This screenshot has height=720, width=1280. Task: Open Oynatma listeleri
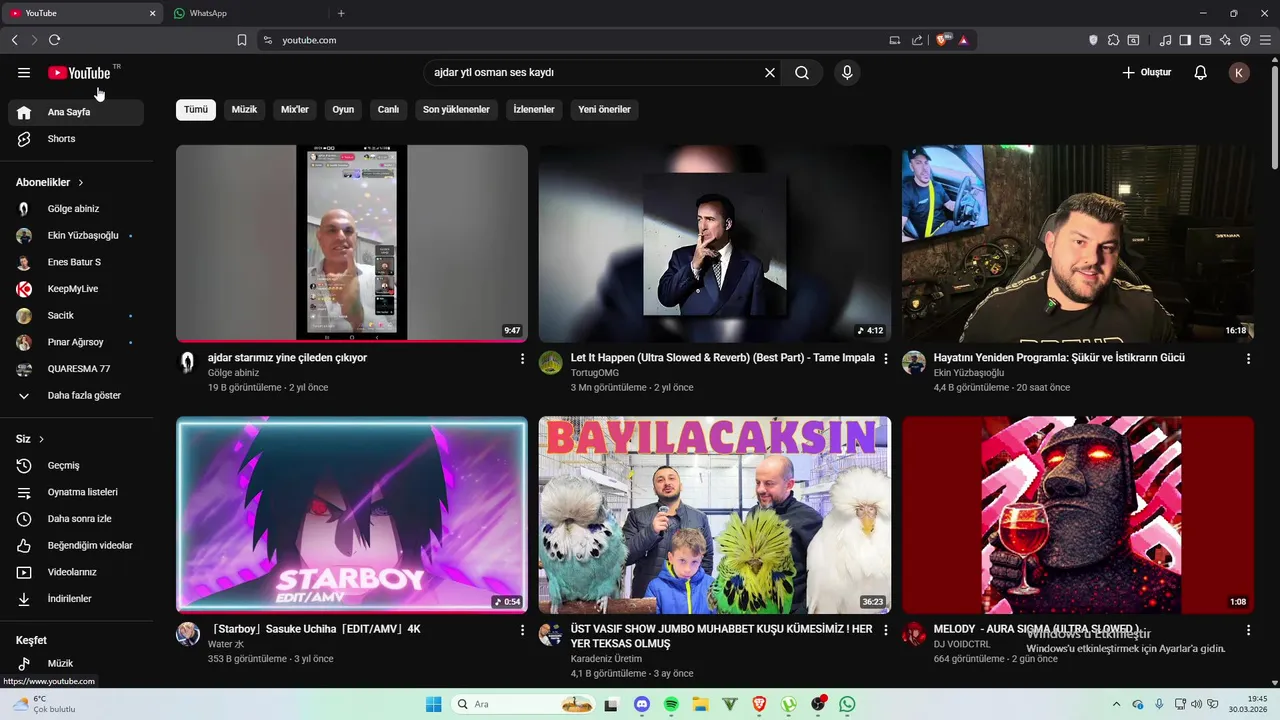pyautogui.click(x=76, y=492)
